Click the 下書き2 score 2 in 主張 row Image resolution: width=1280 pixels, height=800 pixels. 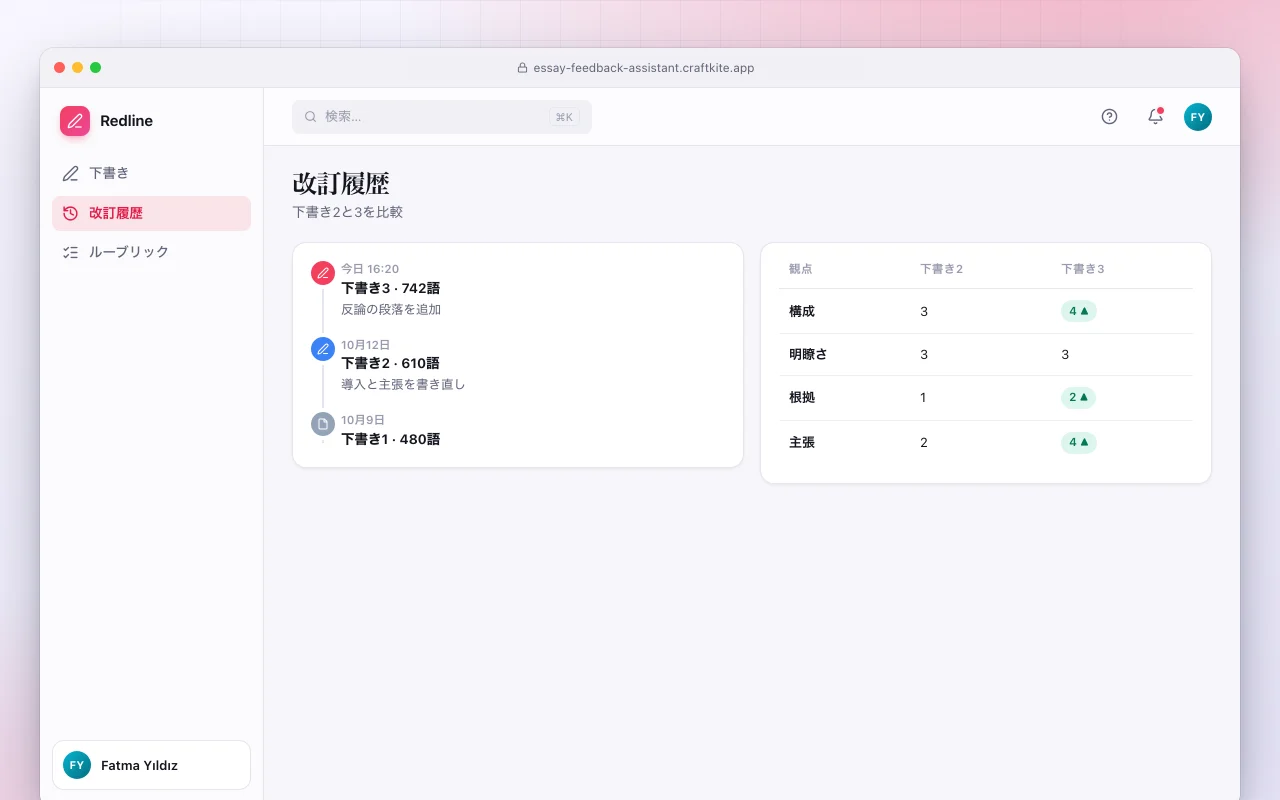(924, 442)
